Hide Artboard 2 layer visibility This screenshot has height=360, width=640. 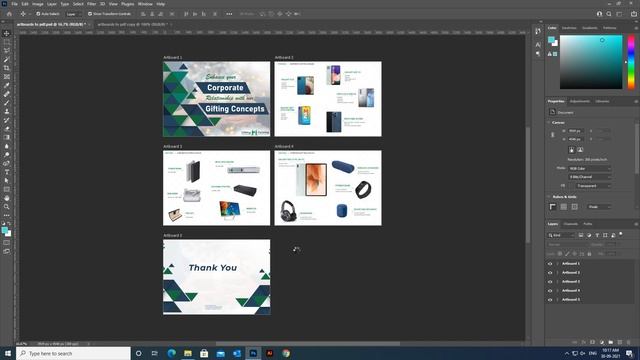pyautogui.click(x=550, y=273)
